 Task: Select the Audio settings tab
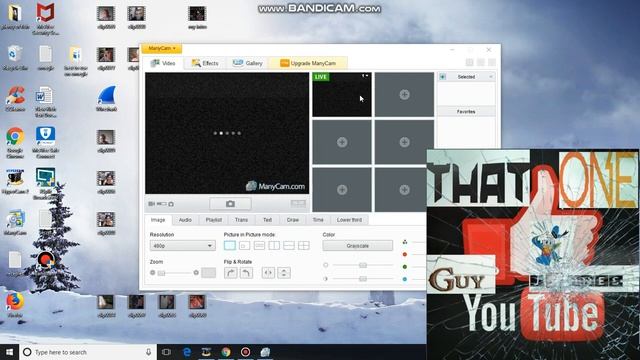click(185, 220)
